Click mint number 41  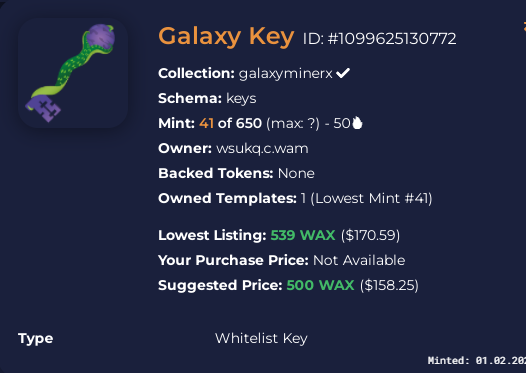tap(206, 123)
